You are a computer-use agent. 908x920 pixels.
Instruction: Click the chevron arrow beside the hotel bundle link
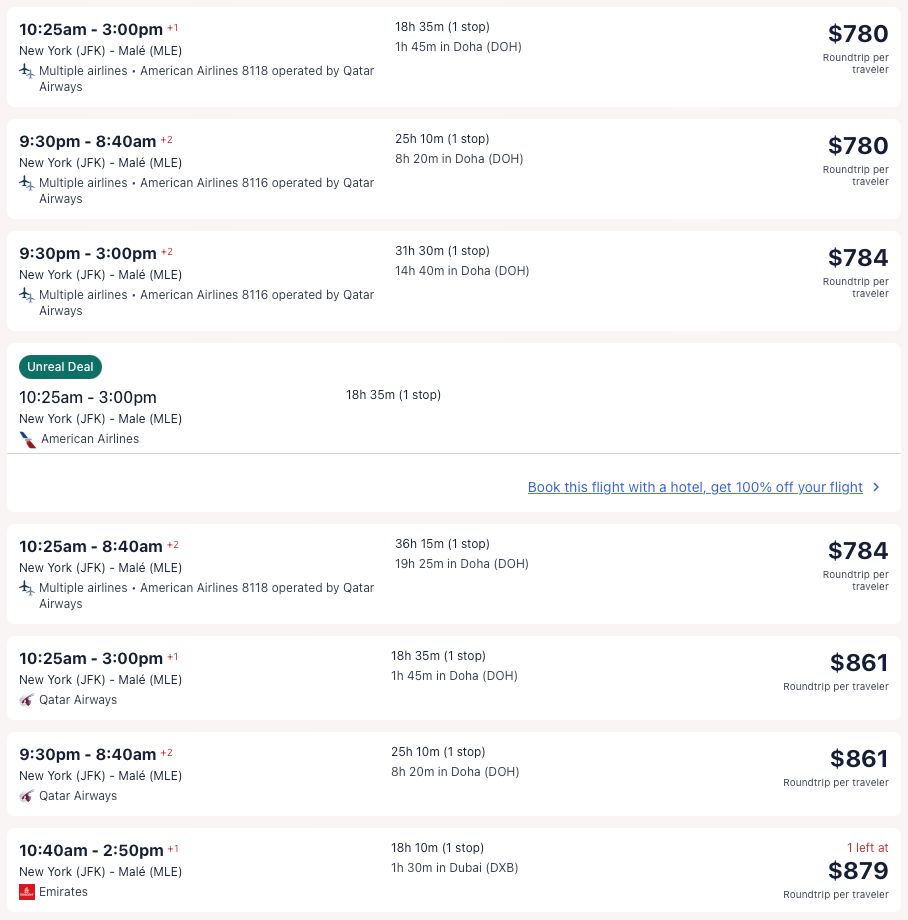click(876, 487)
